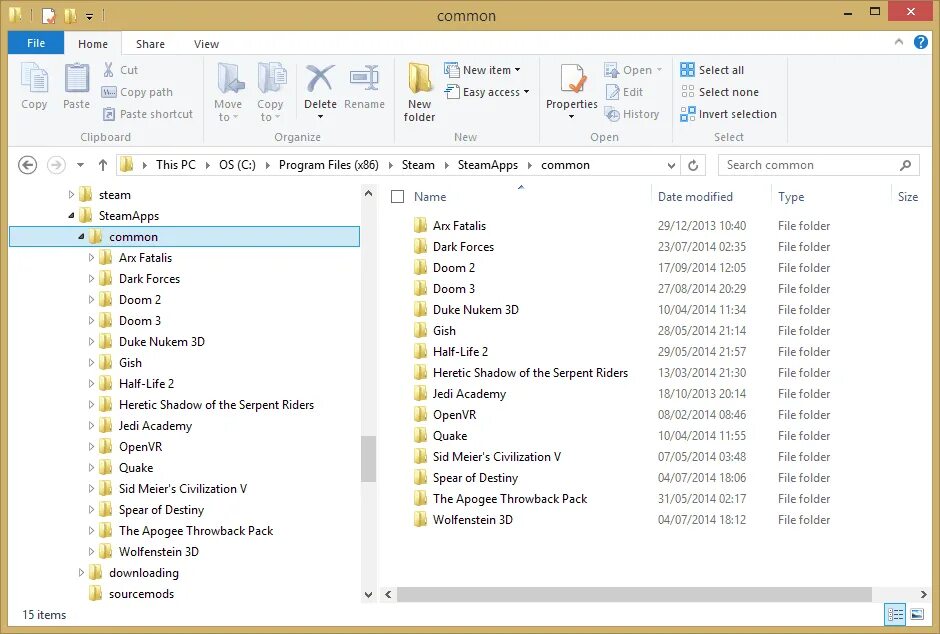This screenshot has height=634, width=940.
Task: Select OpenVR folder in file list
Action: 454,415
